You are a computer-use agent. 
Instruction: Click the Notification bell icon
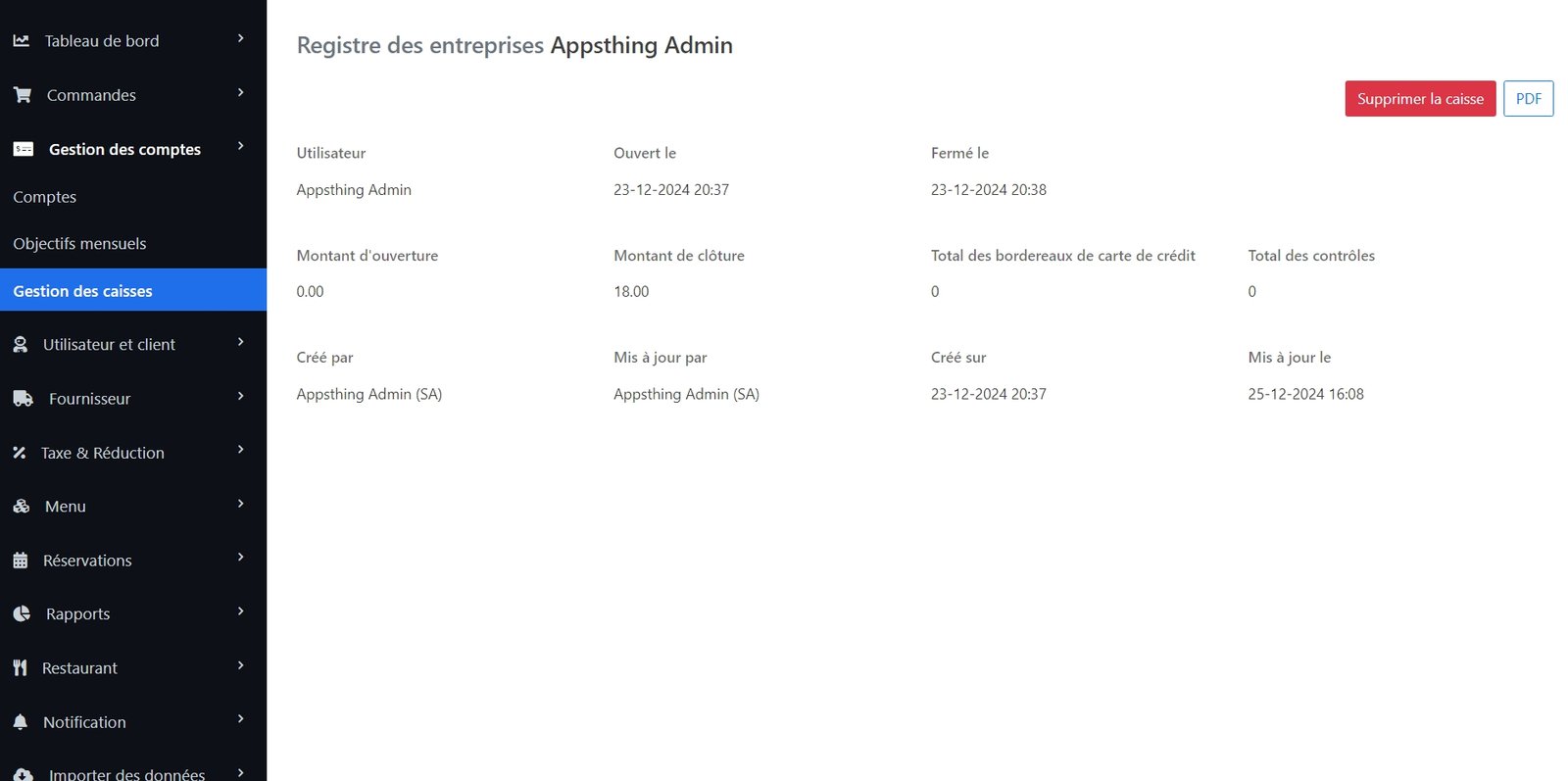(x=20, y=722)
